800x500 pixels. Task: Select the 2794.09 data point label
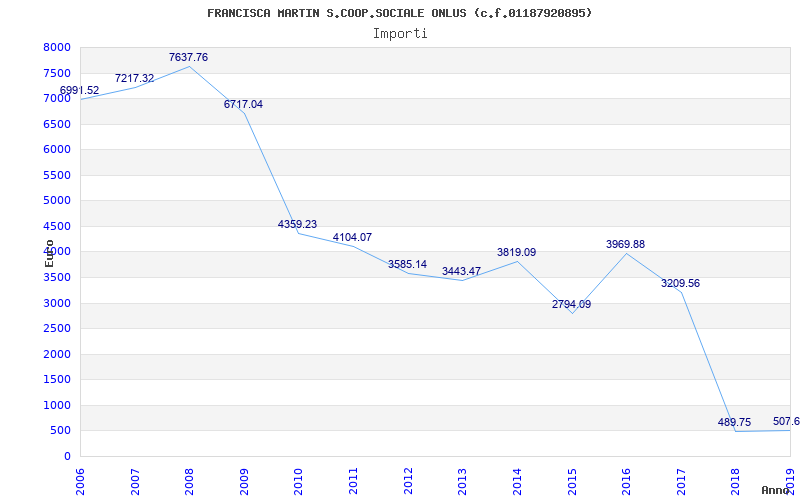[571, 305]
